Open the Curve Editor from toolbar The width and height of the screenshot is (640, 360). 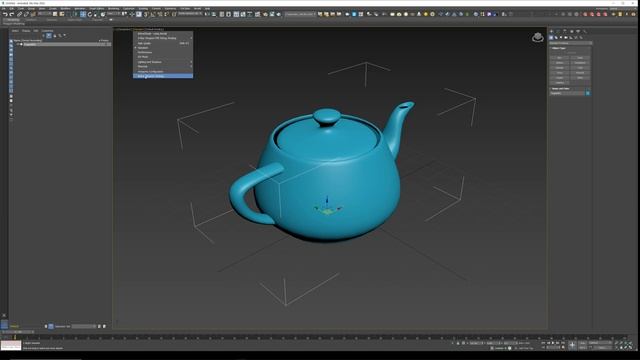click(243, 14)
